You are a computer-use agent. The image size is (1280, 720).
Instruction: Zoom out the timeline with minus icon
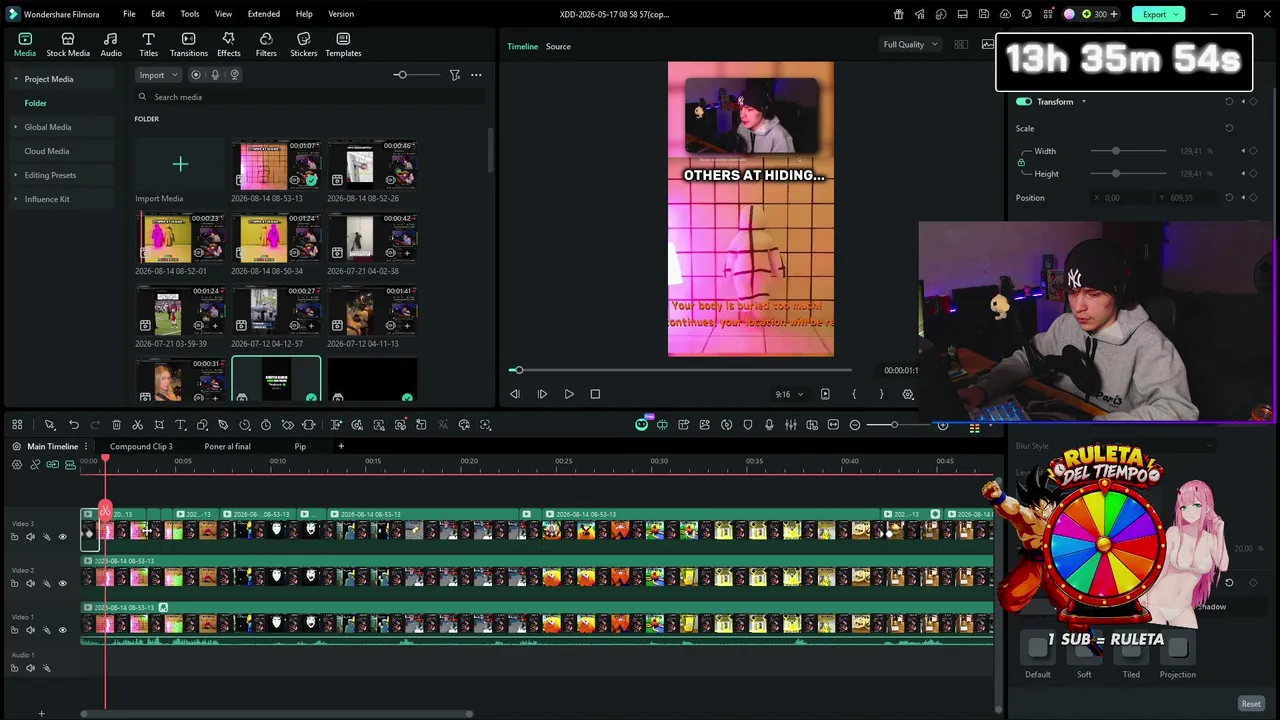[x=855, y=425]
